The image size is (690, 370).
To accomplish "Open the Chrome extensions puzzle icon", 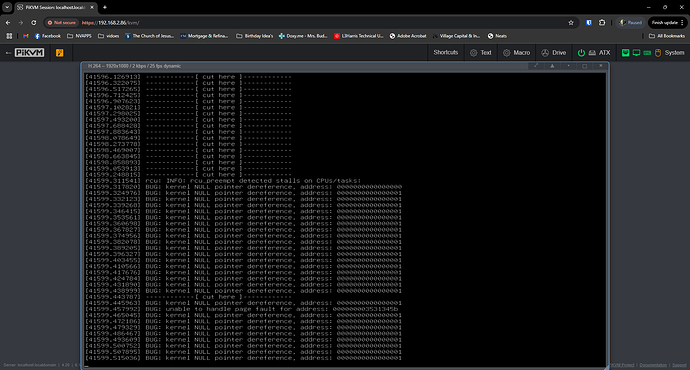I will coord(602,22).
